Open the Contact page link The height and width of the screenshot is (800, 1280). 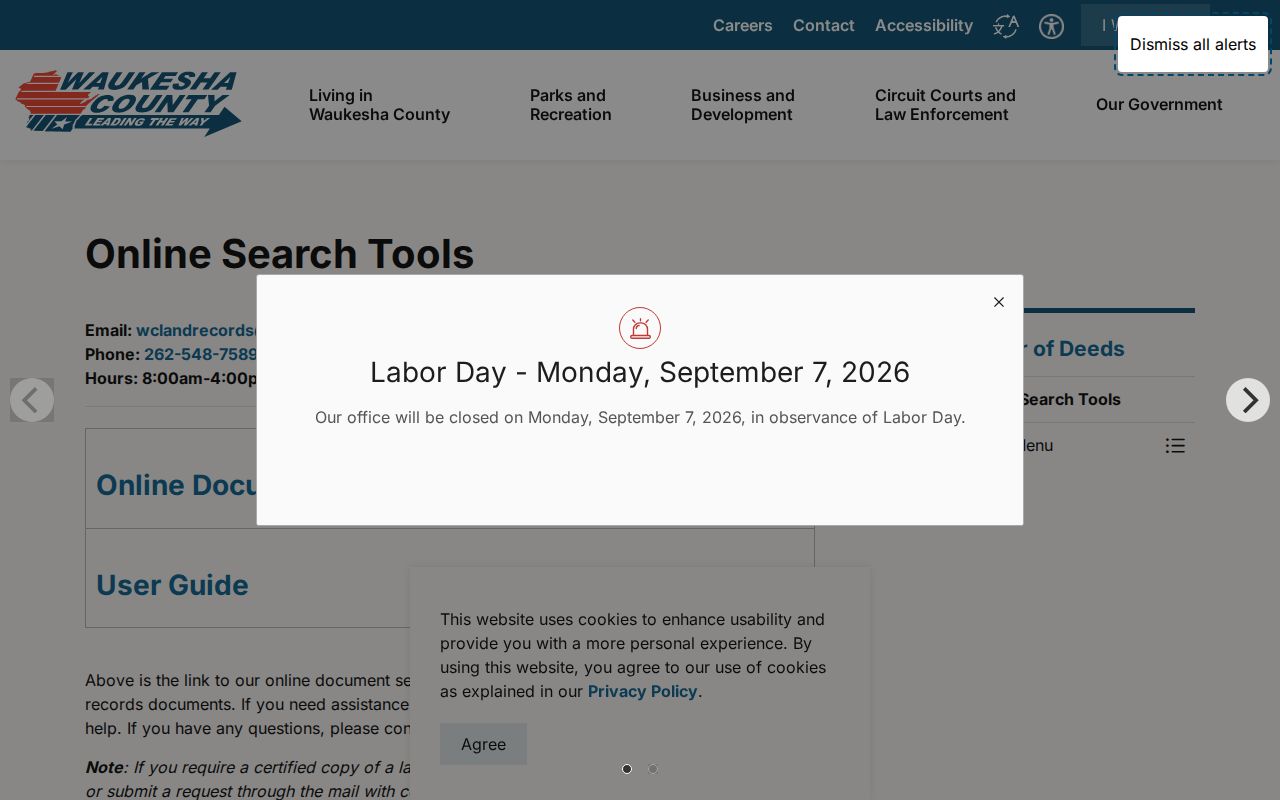click(x=824, y=25)
